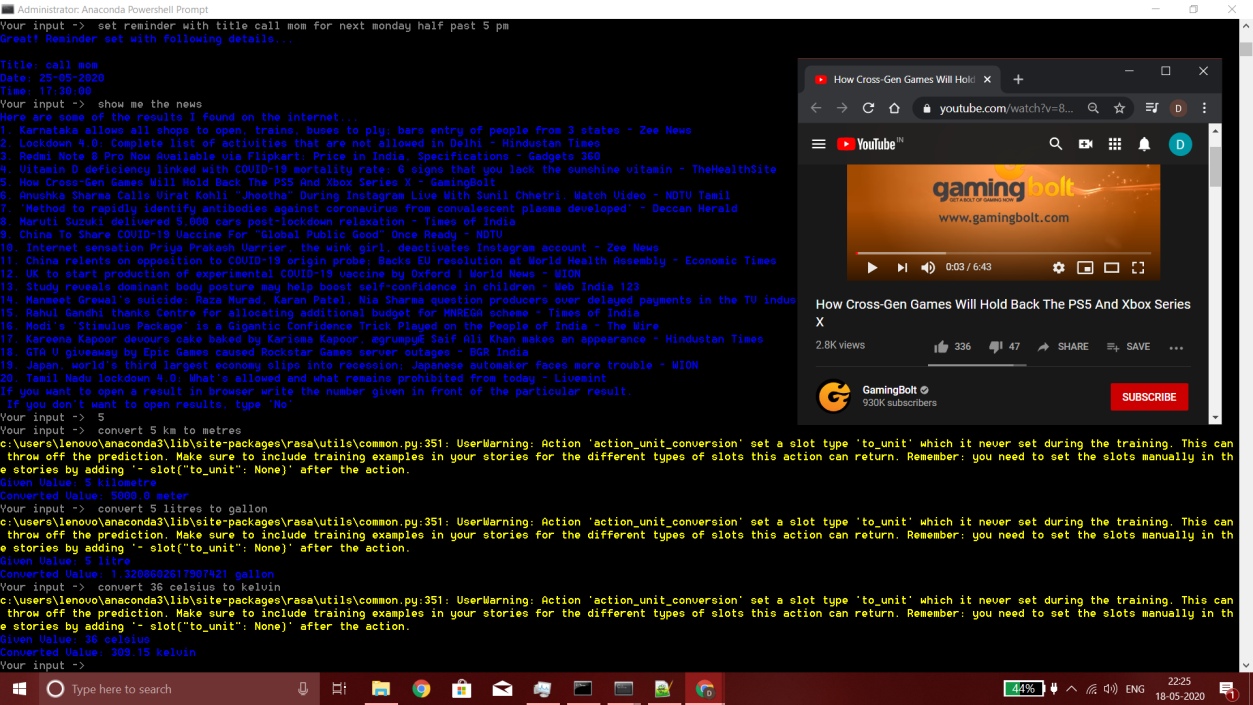Mute the video volume

click(x=928, y=268)
